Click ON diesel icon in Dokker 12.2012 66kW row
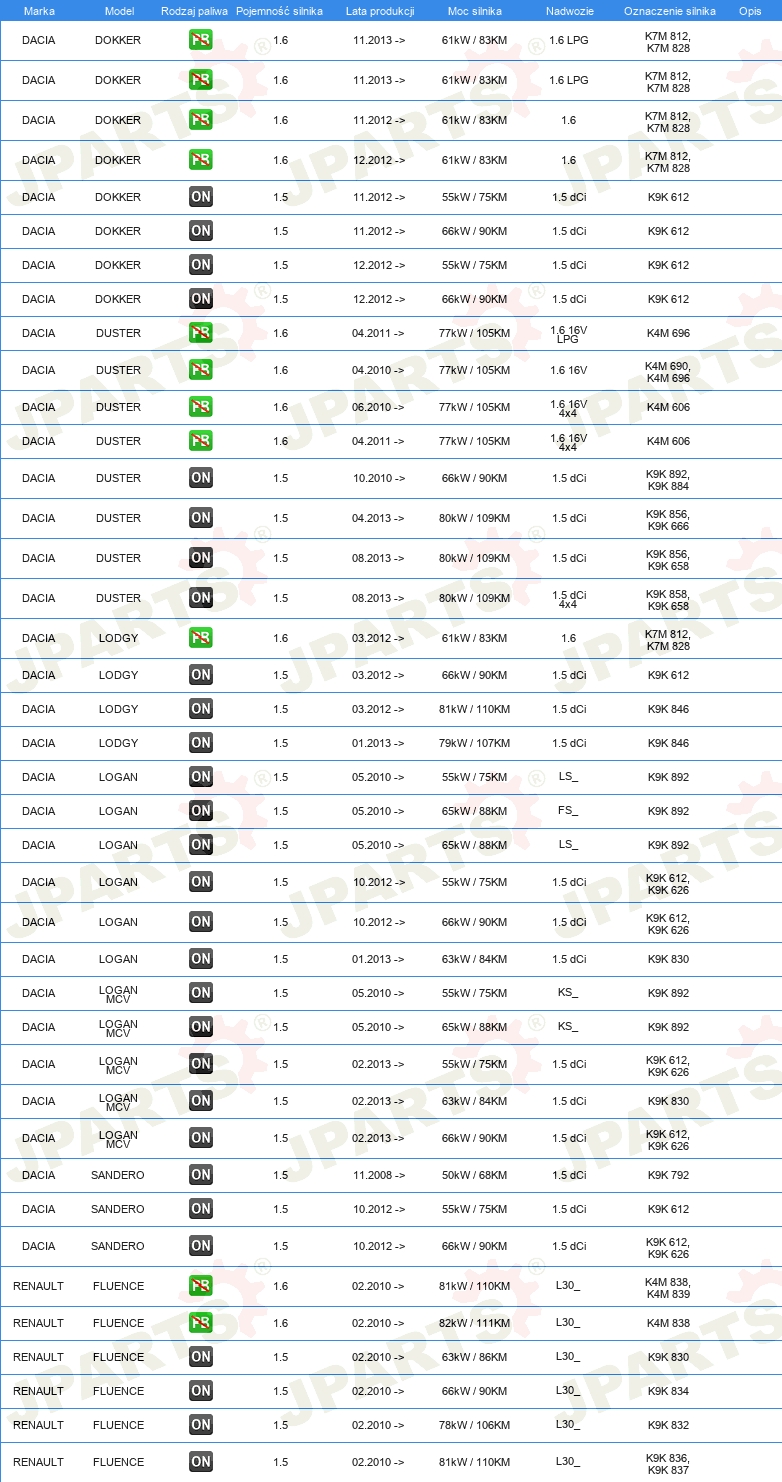Image resolution: width=782 pixels, height=1482 pixels. tap(200, 299)
